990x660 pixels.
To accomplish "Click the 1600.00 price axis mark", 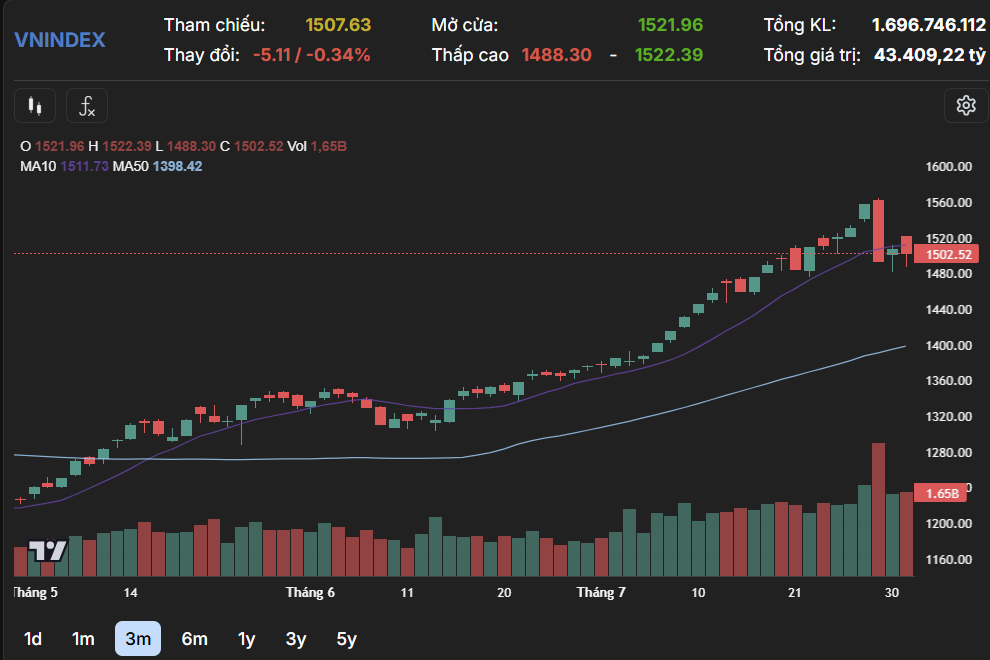I will (948, 167).
